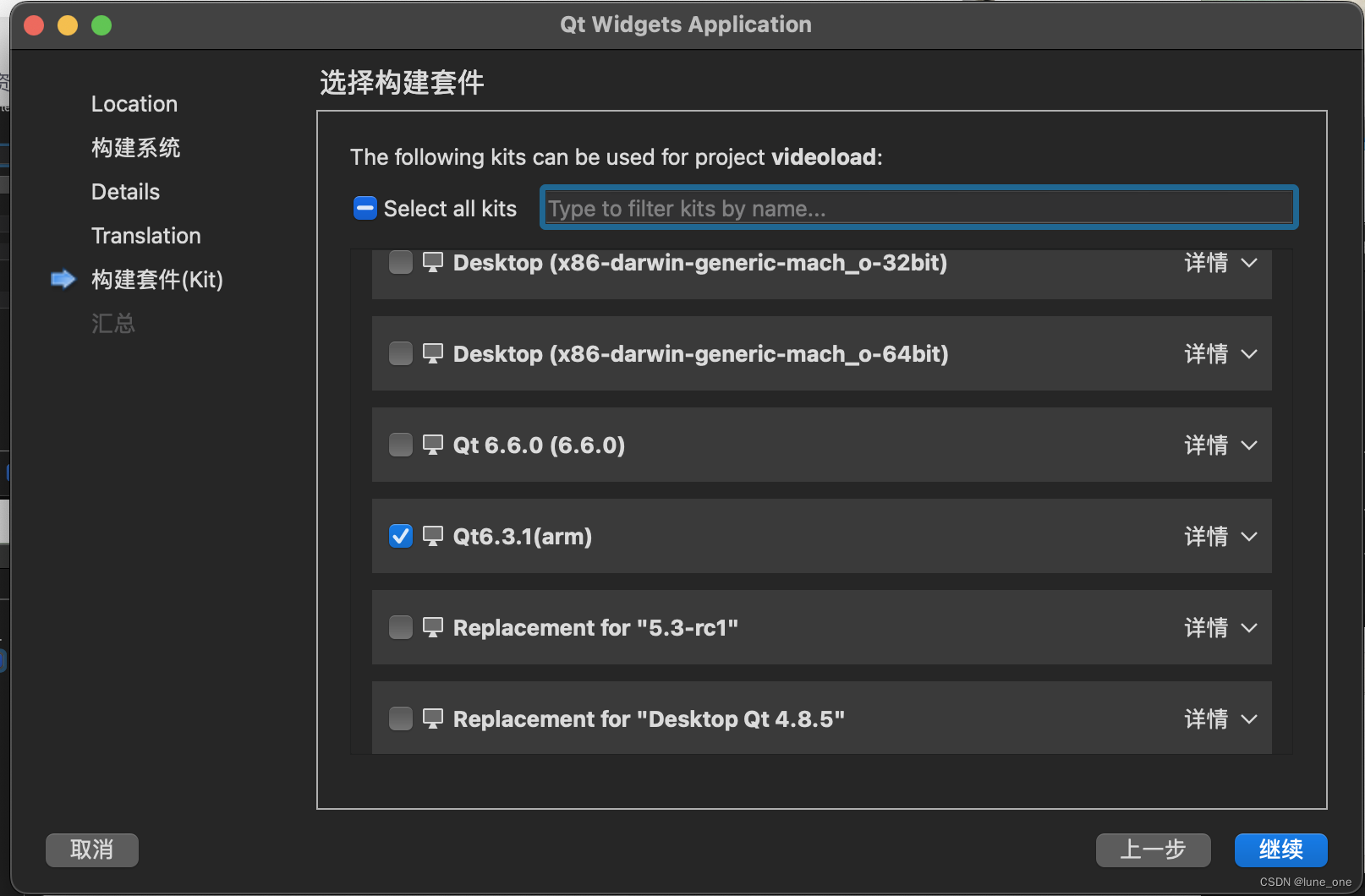Uncheck the Qt6.3.1(arm) kit checkbox
This screenshot has width=1365, height=896.
(x=400, y=535)
